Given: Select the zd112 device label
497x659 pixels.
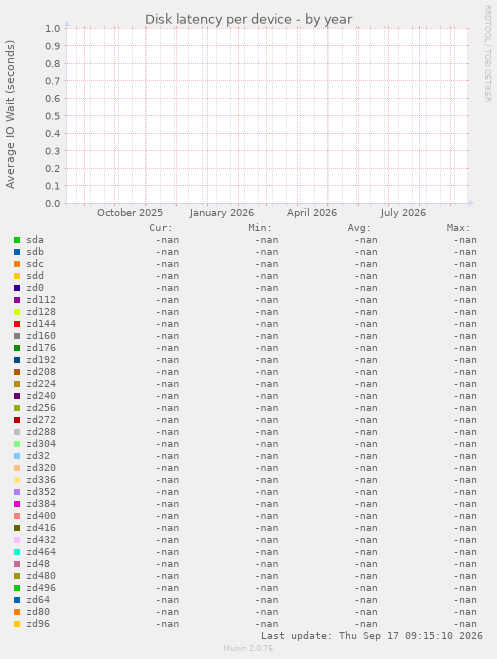Looking at the screenshot, I should coord(41,300).
